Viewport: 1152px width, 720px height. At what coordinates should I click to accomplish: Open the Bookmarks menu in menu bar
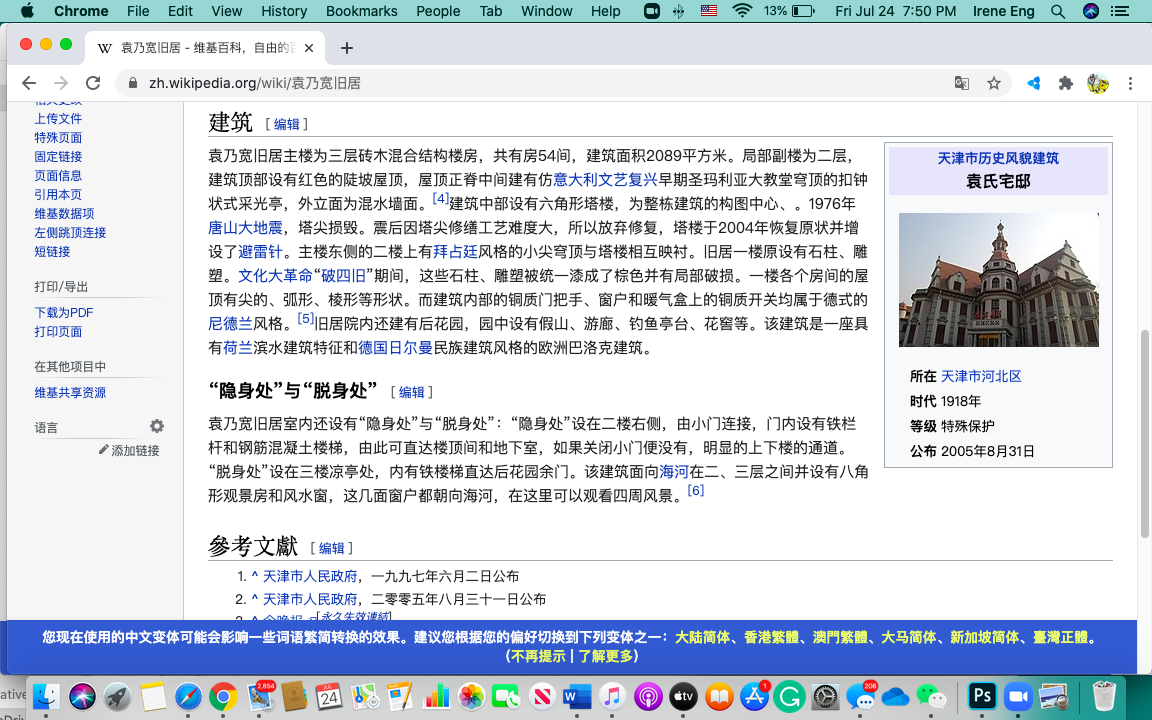(x=361, y=11)
